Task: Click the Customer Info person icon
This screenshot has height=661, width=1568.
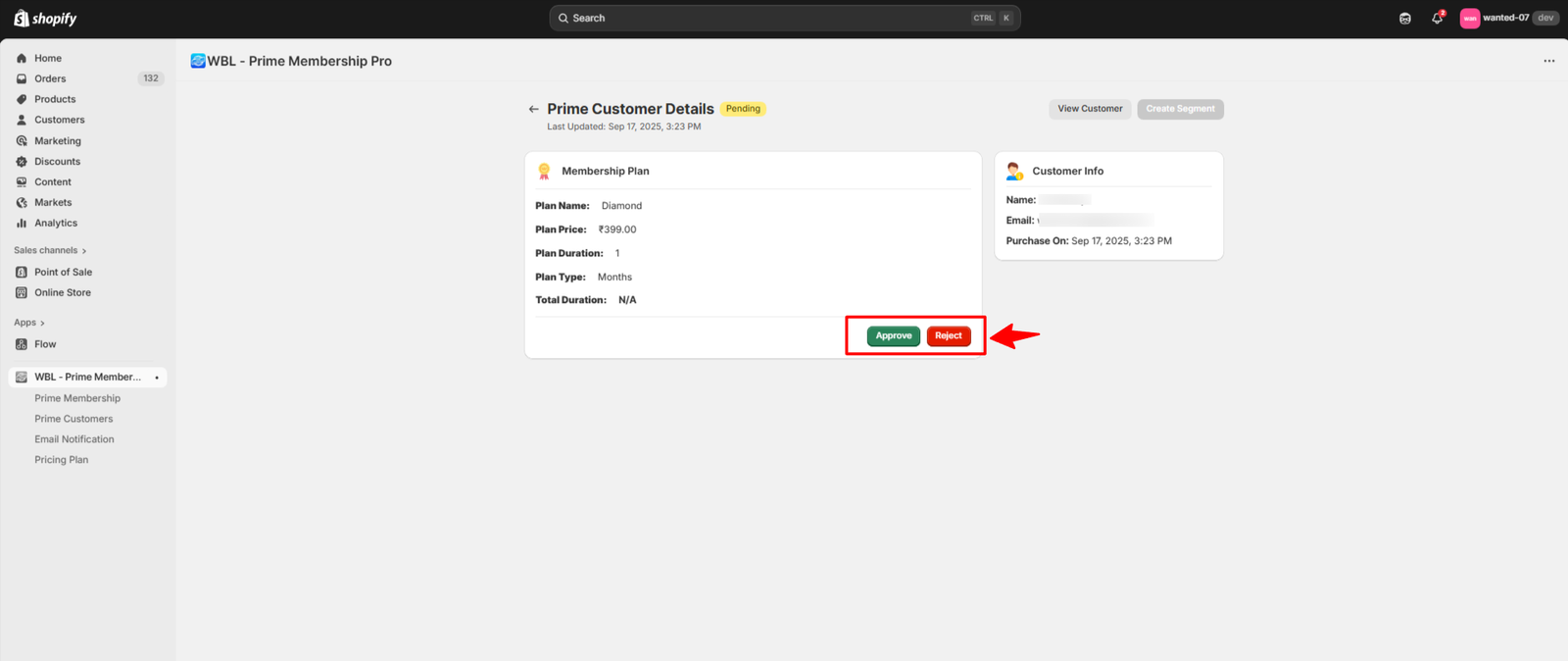Action: [1014, 172]
